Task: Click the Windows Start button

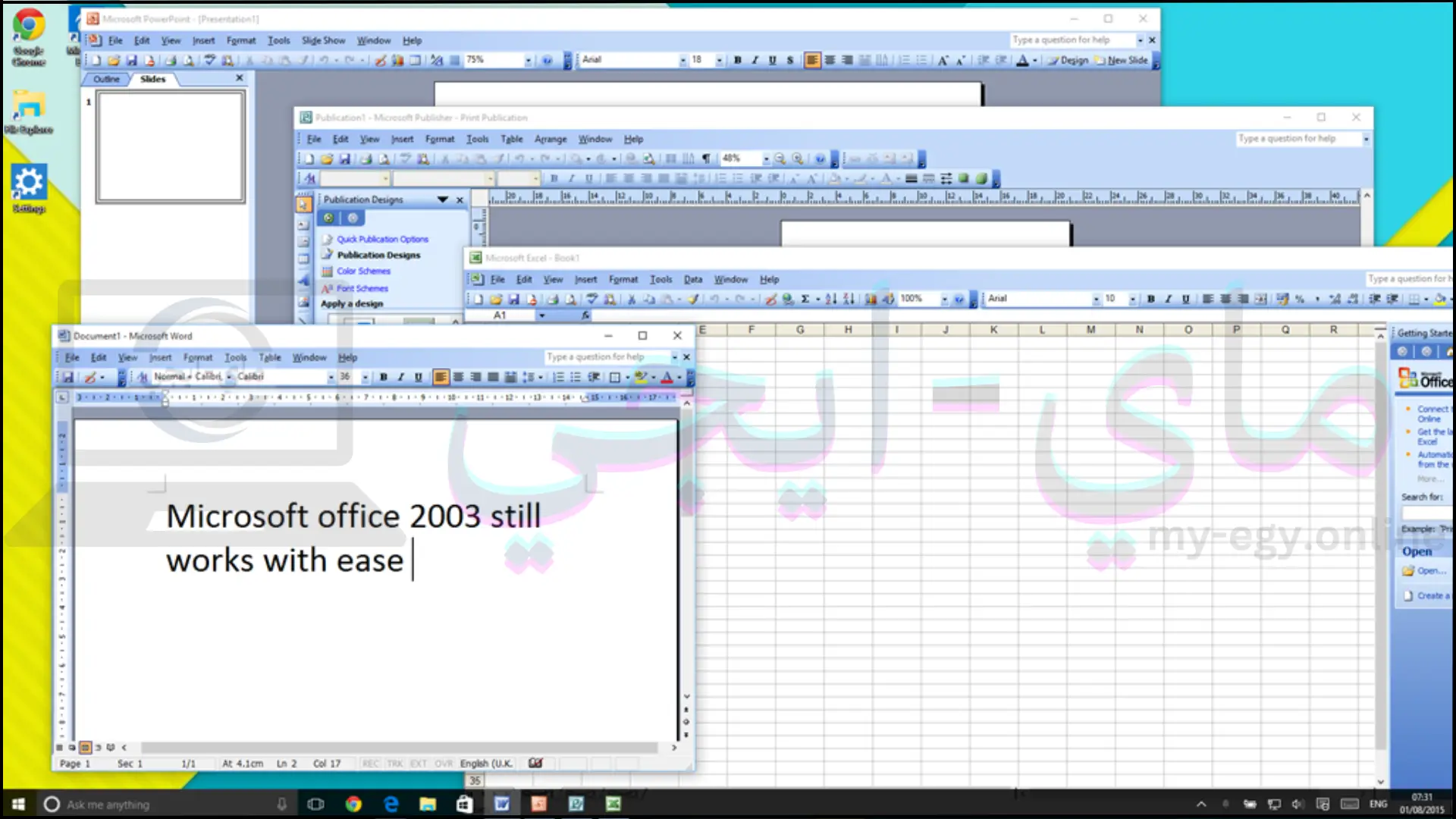Action: pos(18,804)
